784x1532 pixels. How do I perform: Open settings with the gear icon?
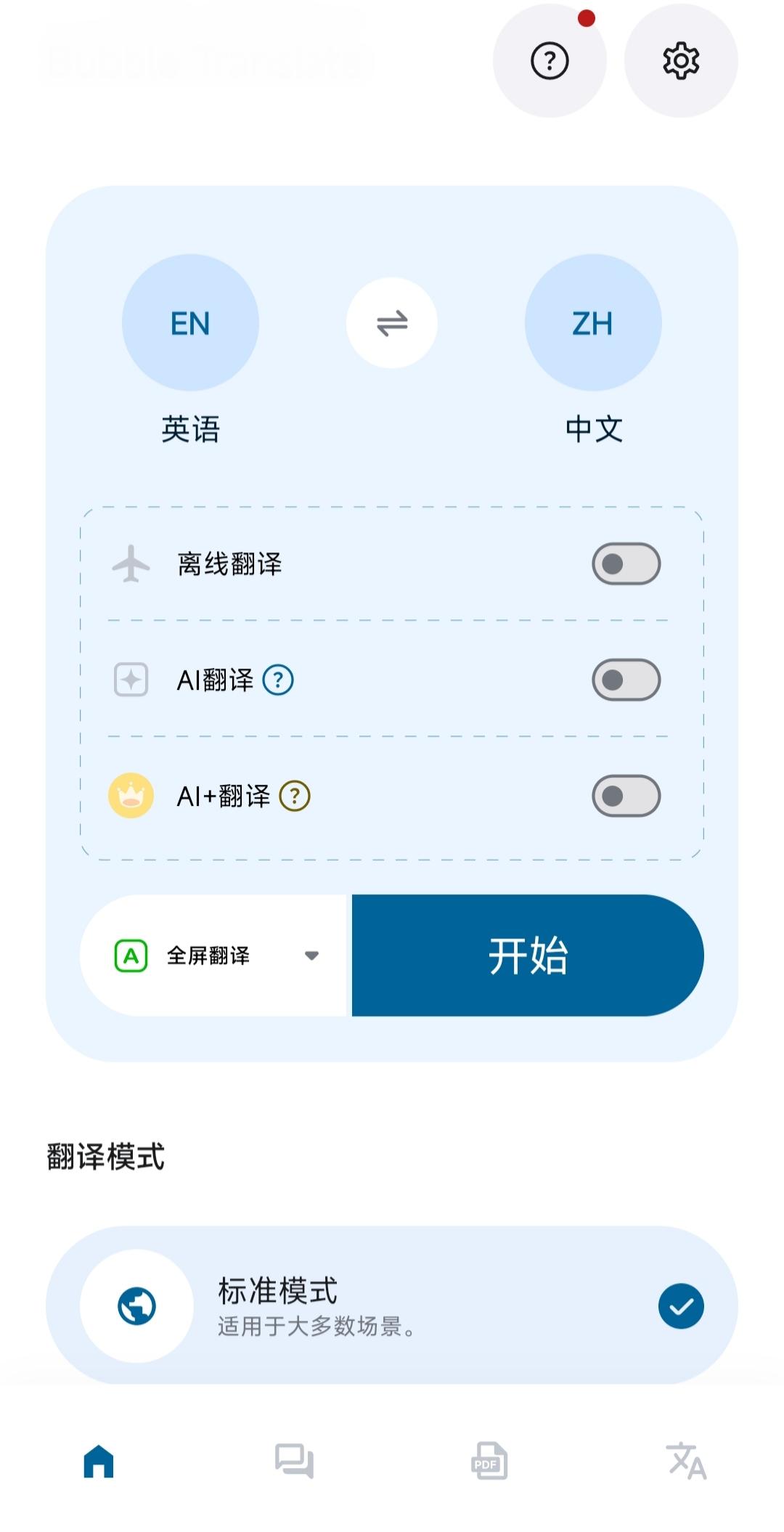pos(681,60)
